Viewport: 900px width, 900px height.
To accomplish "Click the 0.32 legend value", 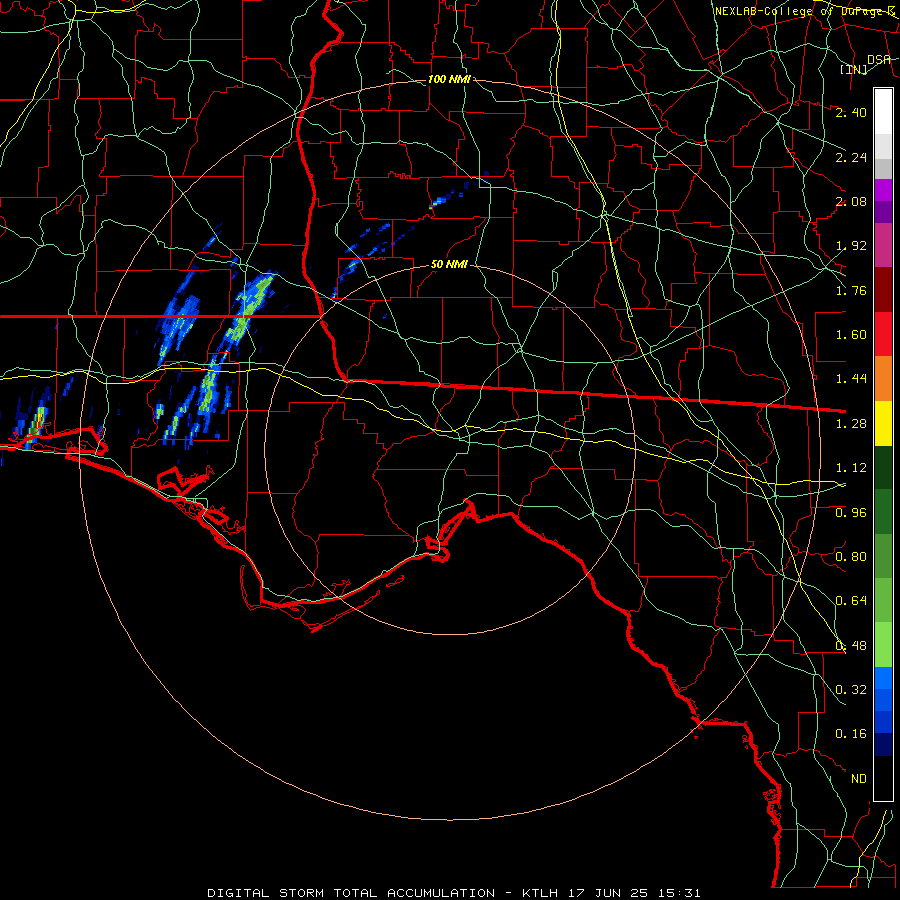I will (851, 690).
